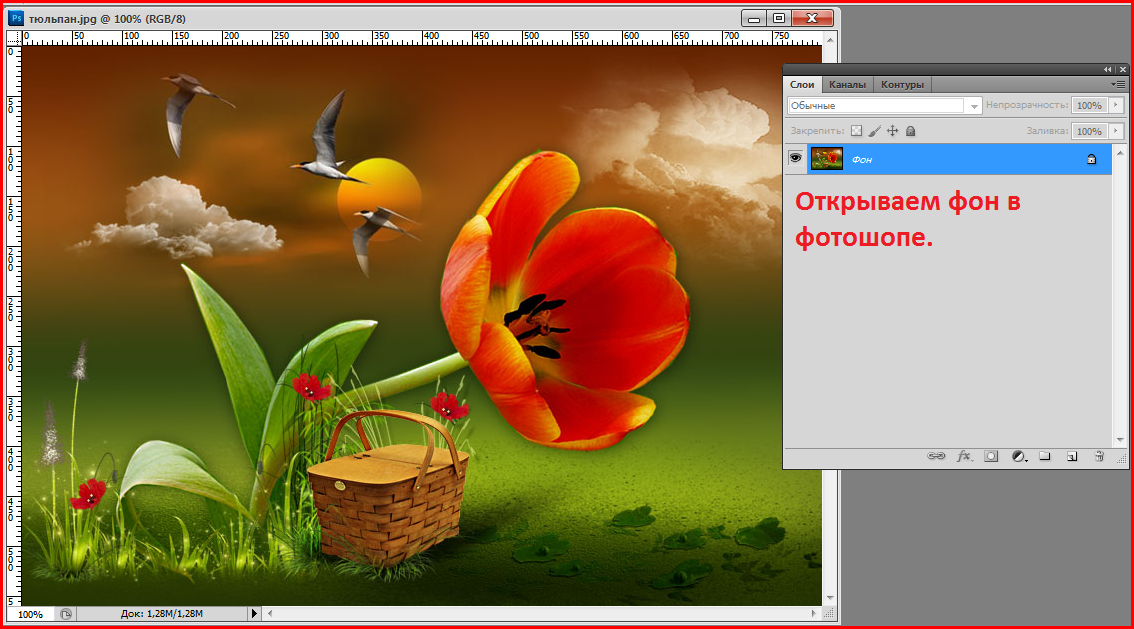Collapse the panel with double-arrow icon
Screen dimensions: 1134x629
1107,69
